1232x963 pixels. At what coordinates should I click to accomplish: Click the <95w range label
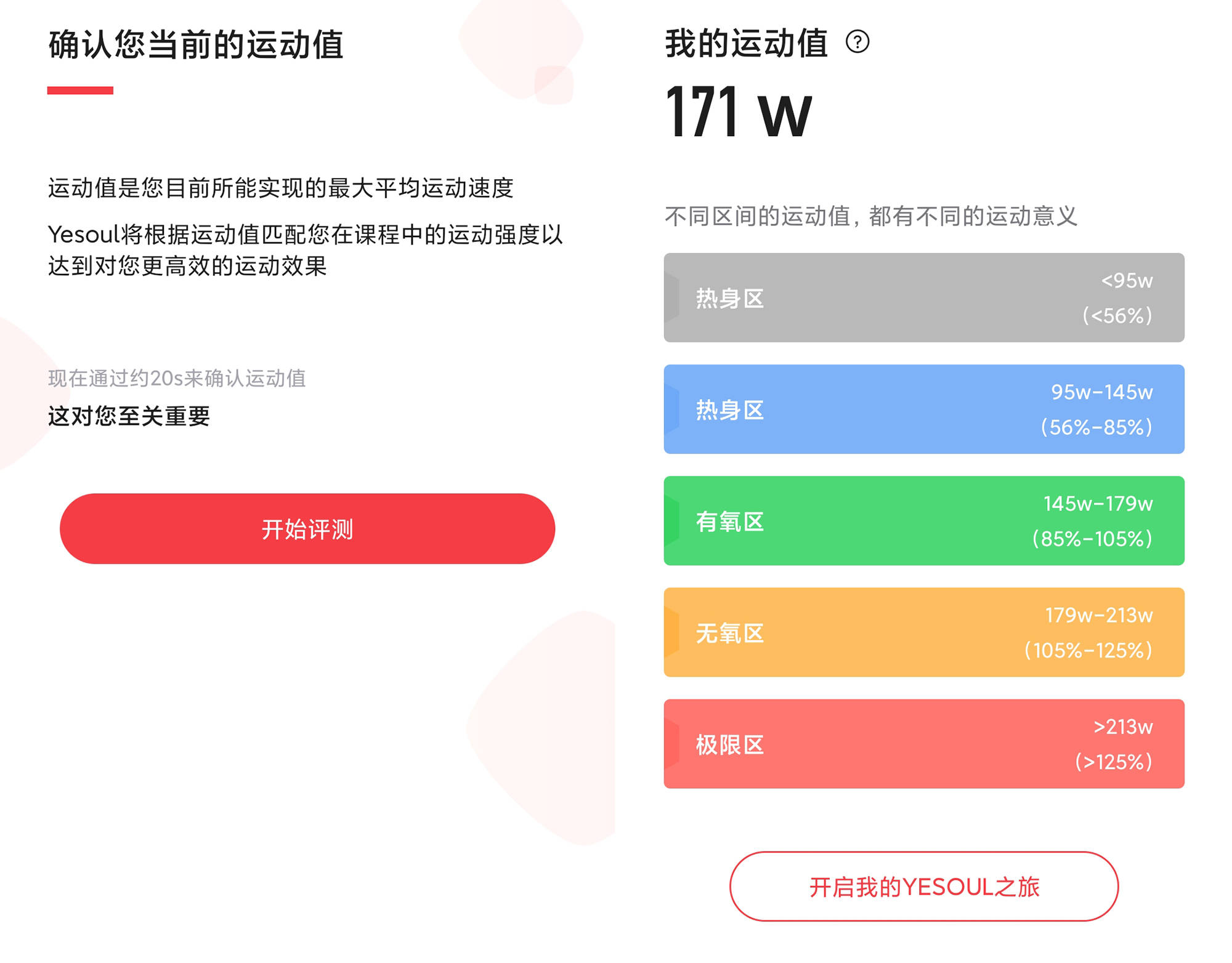click(1127, 280)
